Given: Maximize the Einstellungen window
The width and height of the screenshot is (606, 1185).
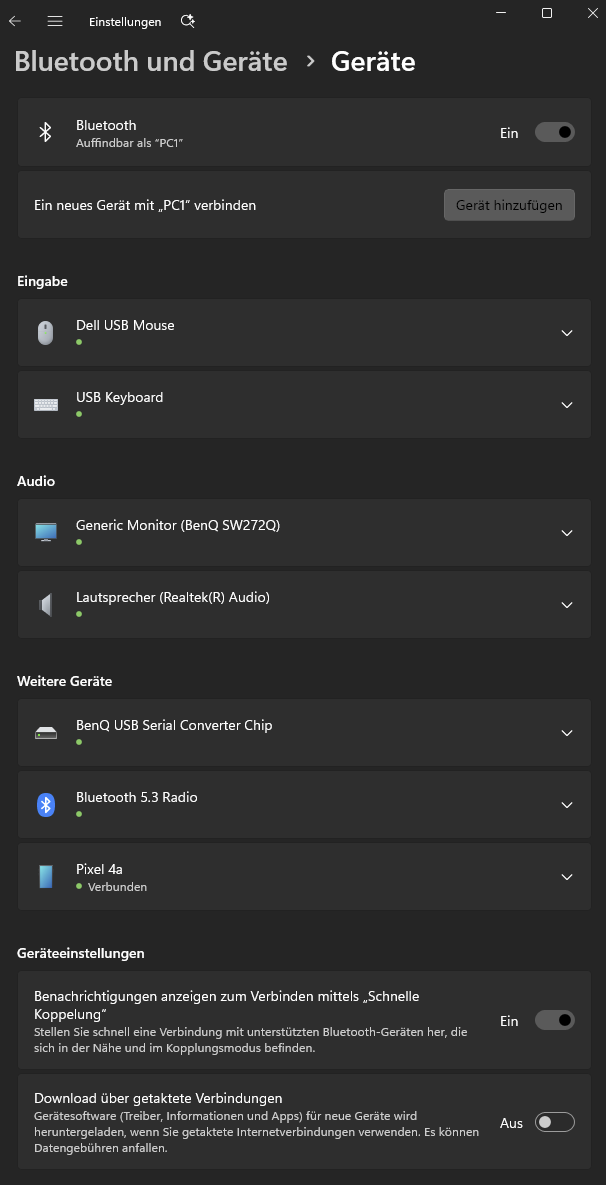Looking at the screenshot, I should 547,13.
